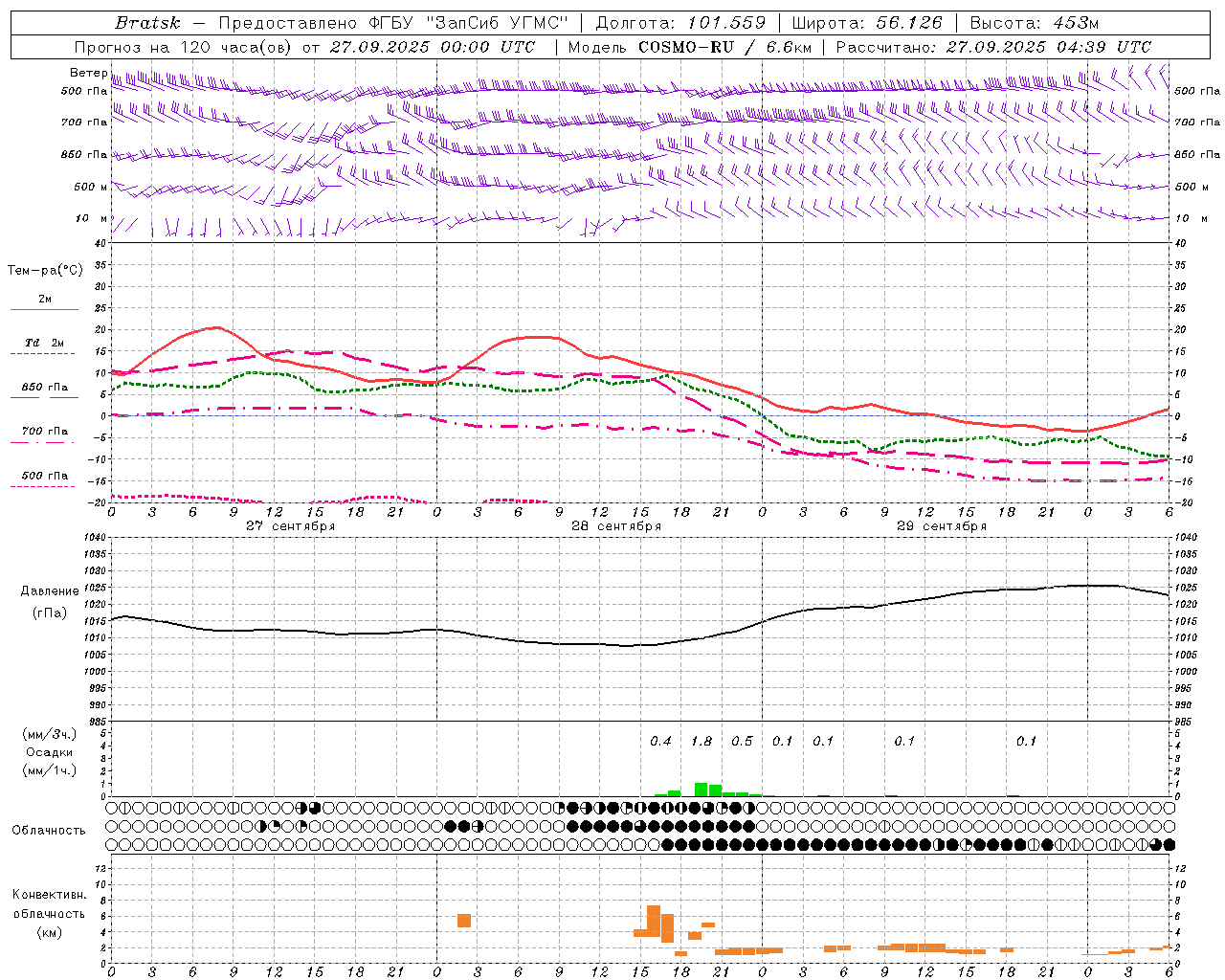Select the Широта: 56.126 header value
The image size is (1225, 980).
[x=867, y=23]
